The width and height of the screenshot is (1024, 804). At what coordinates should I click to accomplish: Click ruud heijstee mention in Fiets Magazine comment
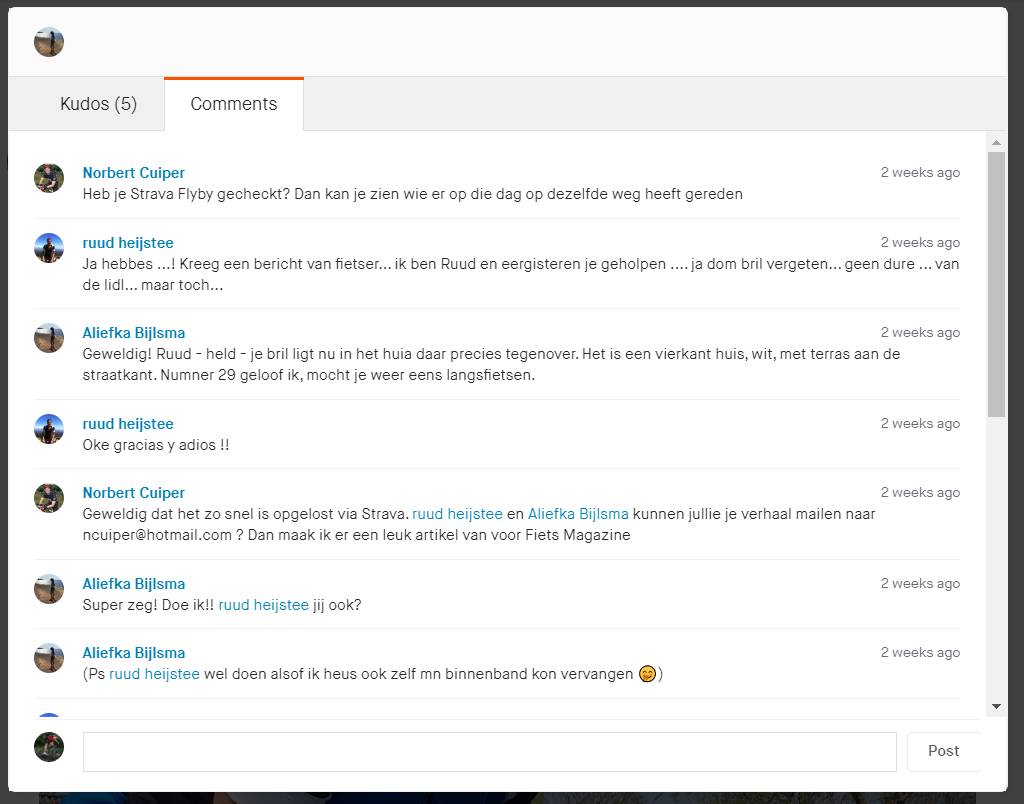coord(457,514)
